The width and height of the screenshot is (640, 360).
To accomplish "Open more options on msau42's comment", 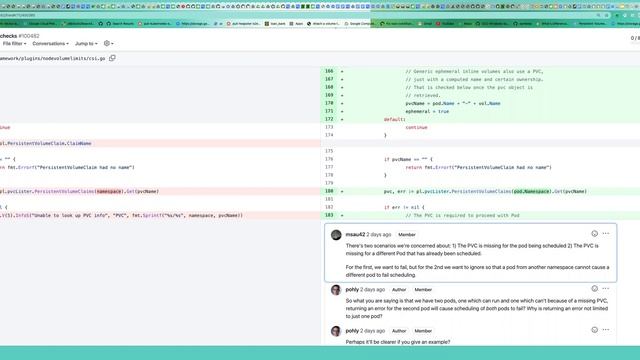I will [606, 234].
